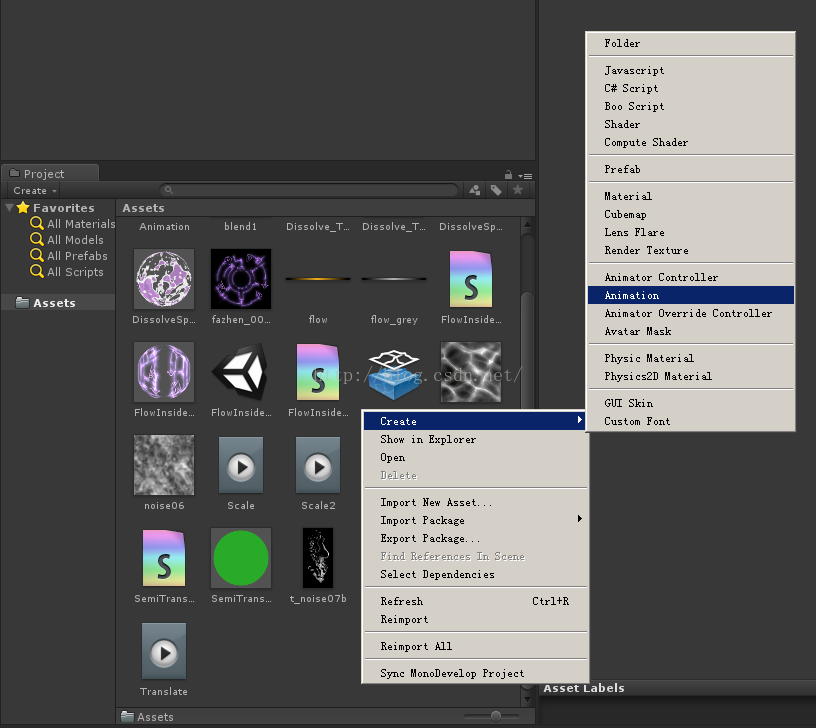
Task: Create a Javascript file from submenu
Action: (x=691, y=70)
